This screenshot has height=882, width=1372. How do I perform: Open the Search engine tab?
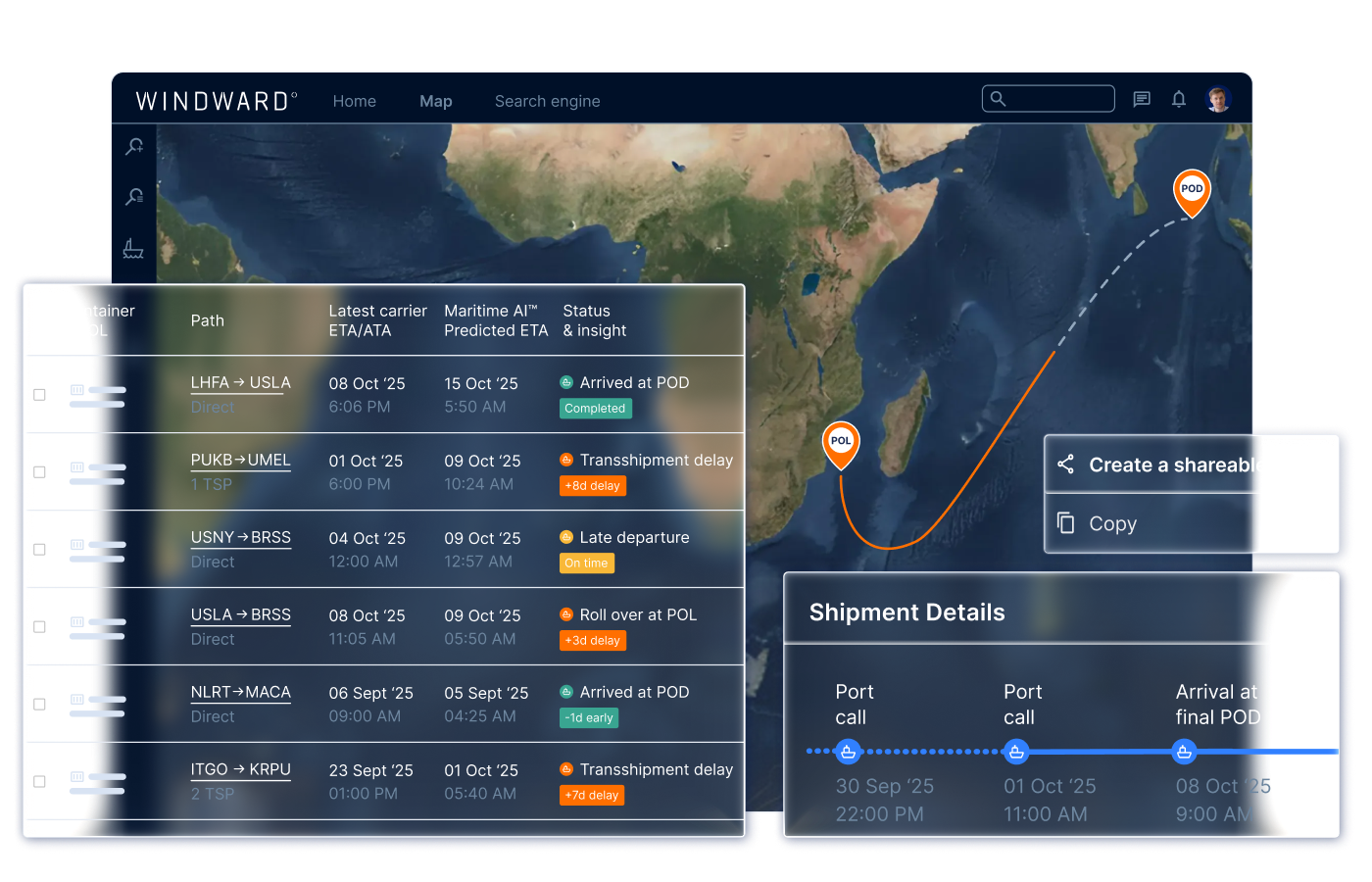547,101
